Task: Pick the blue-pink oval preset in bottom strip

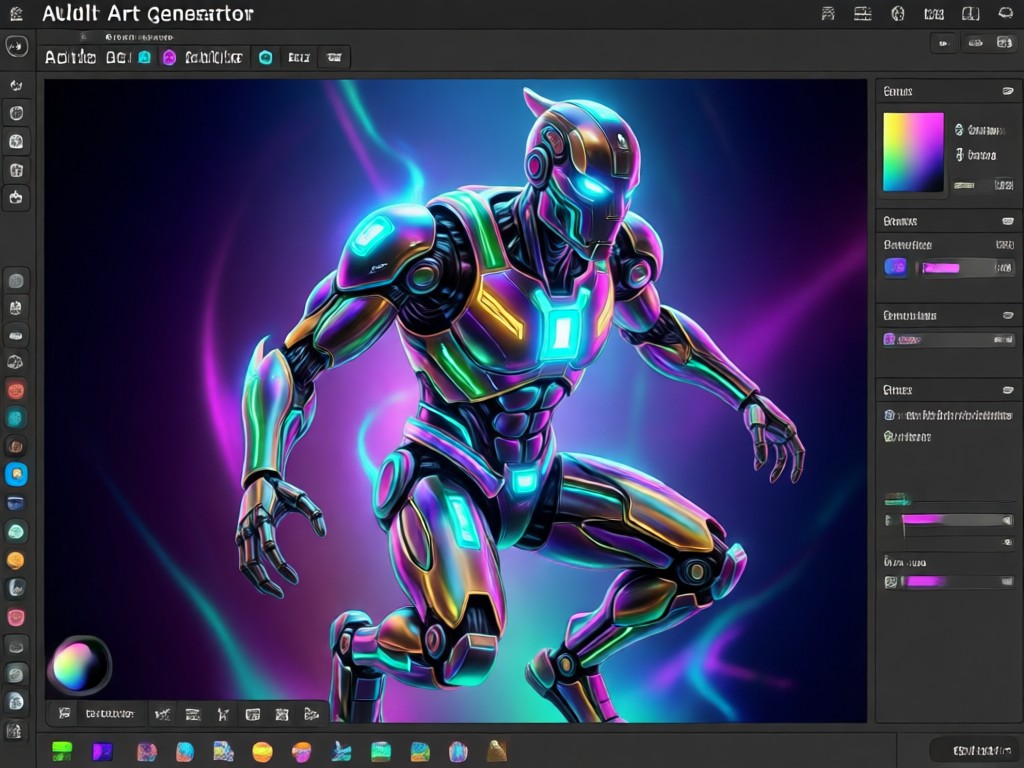Action: 458,752
